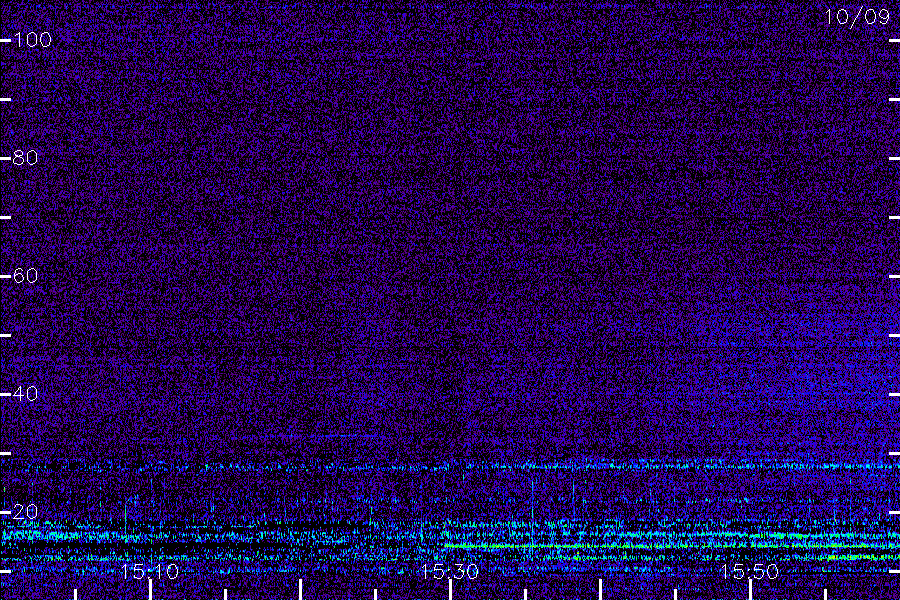Click the 20 frequency axis label

tap(25, 512)
